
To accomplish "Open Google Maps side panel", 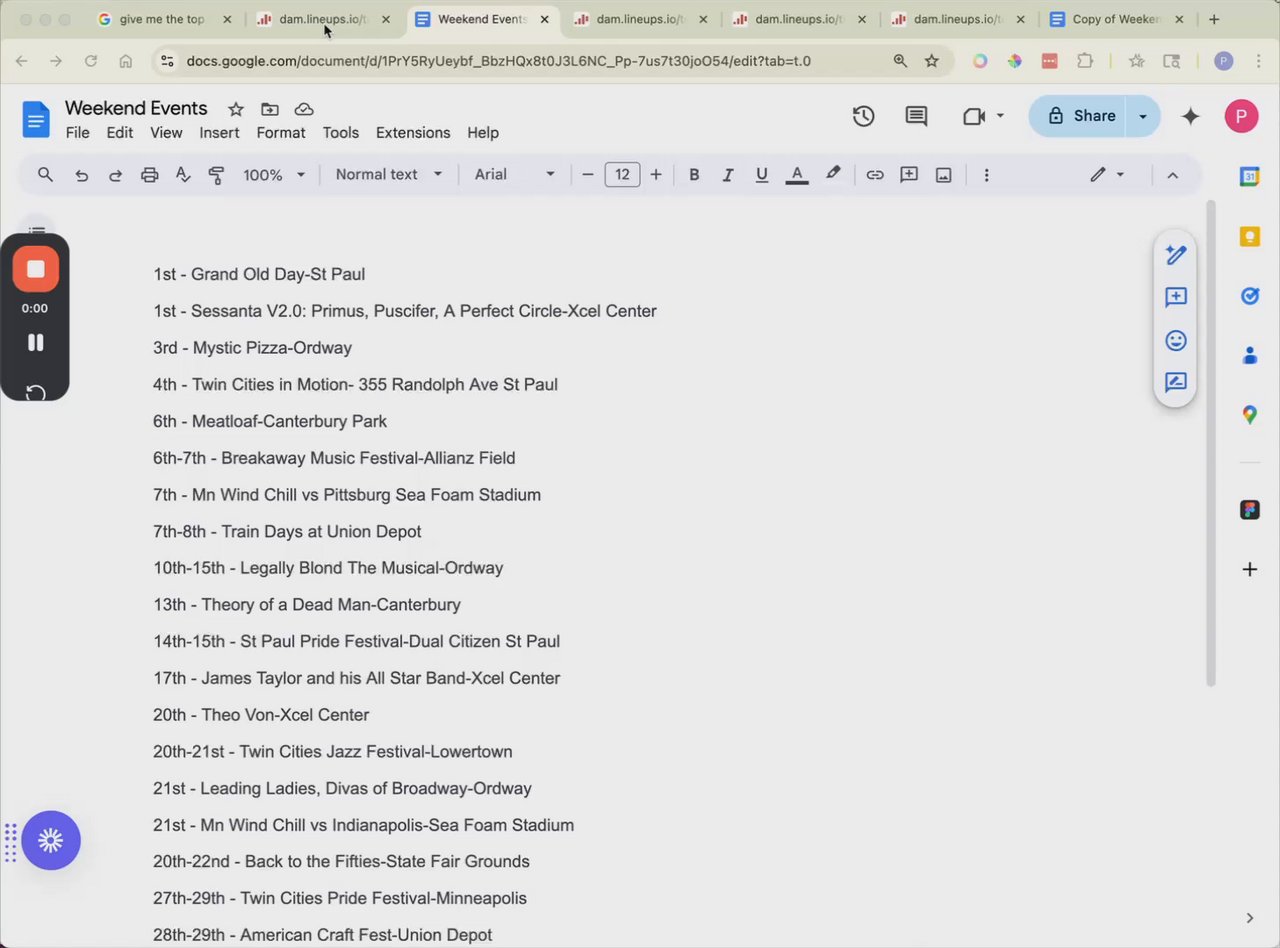I will tap(1249, 414).
